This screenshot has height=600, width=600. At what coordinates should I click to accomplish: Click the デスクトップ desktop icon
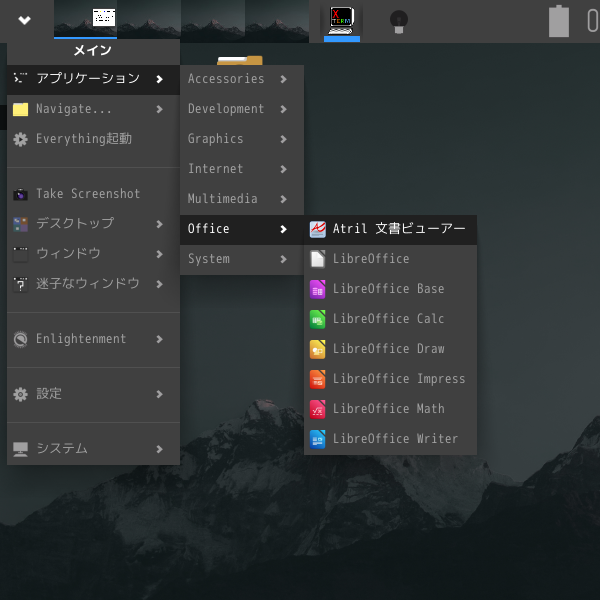(x=20, y=224)
